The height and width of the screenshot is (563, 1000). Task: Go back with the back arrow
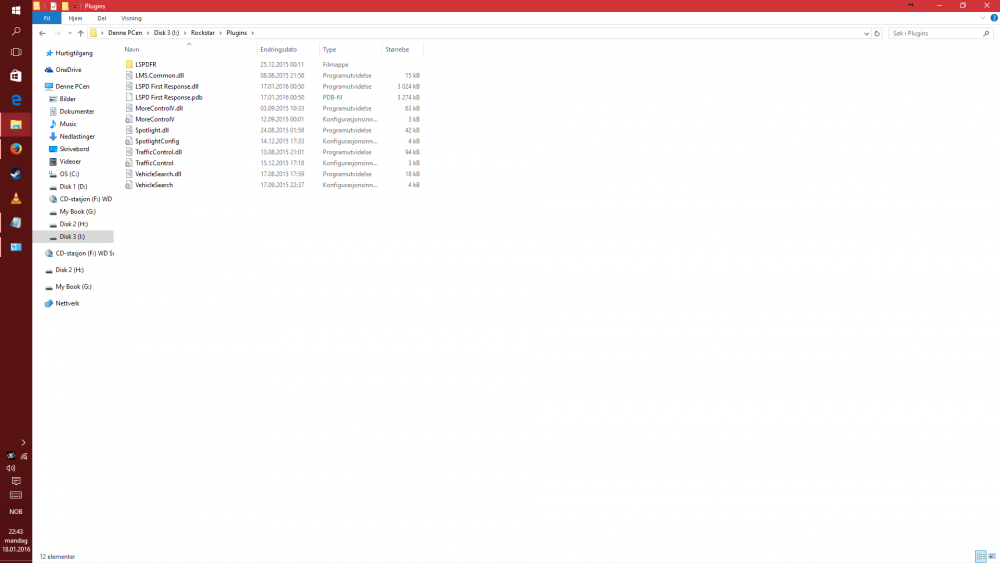click(x=42, y=33)
